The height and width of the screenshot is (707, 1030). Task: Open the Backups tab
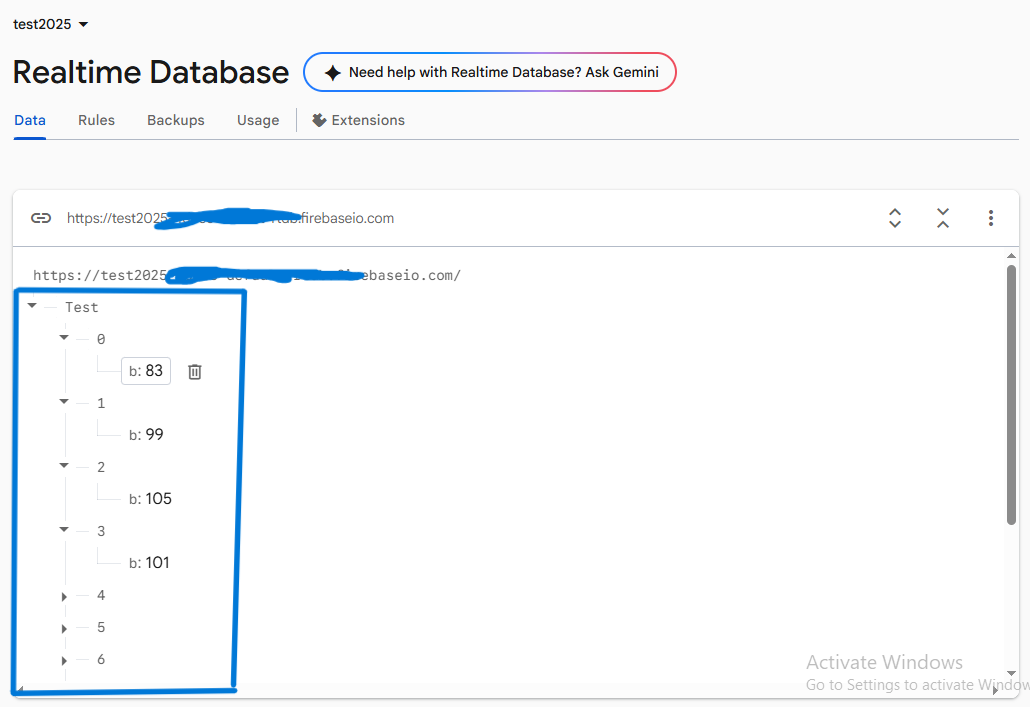point(175,120)
